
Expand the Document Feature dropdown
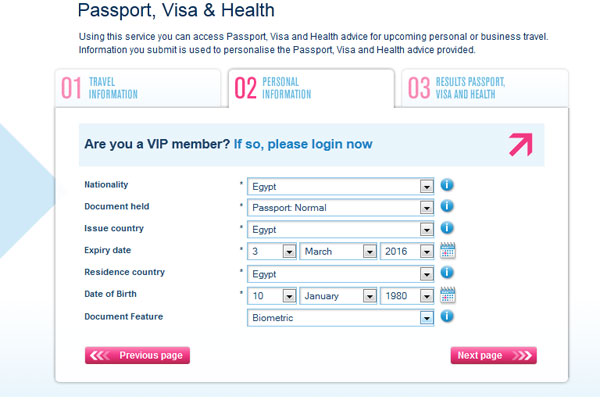(427, 318)
